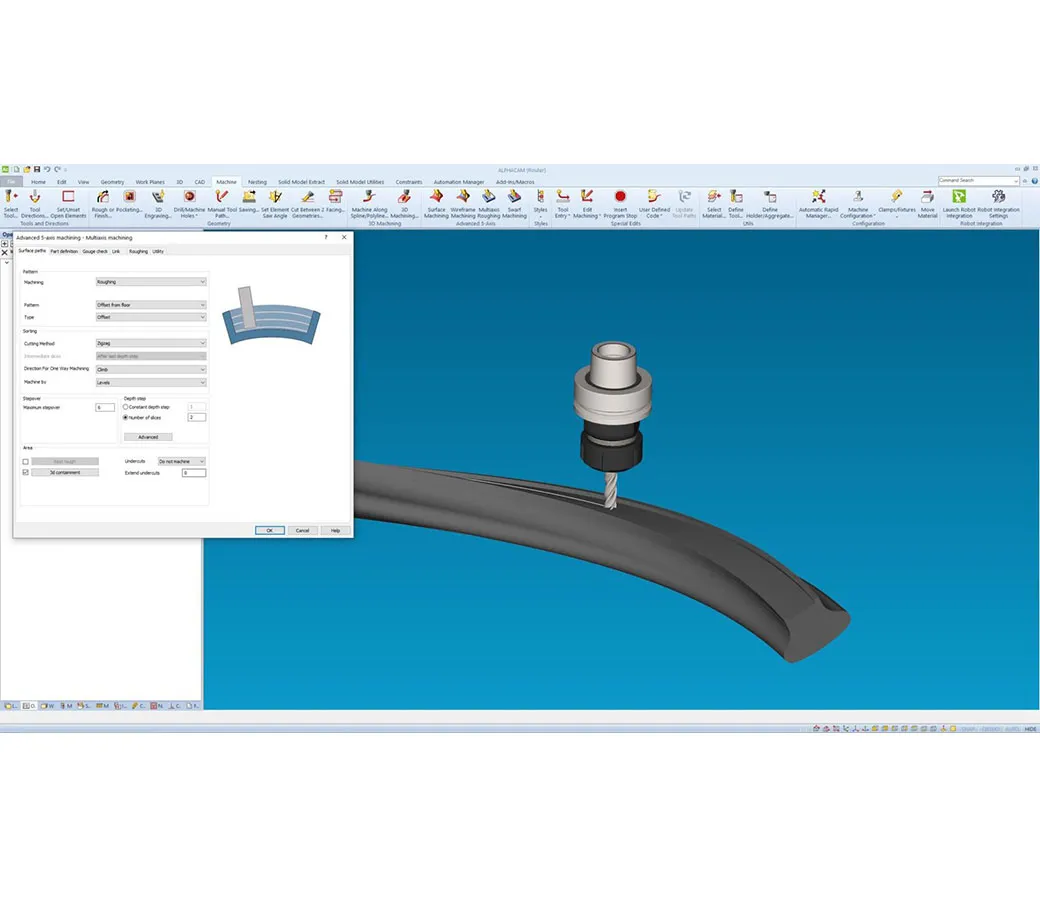
Task: Open Multiaxis Roughing
Action: [489, 203]
